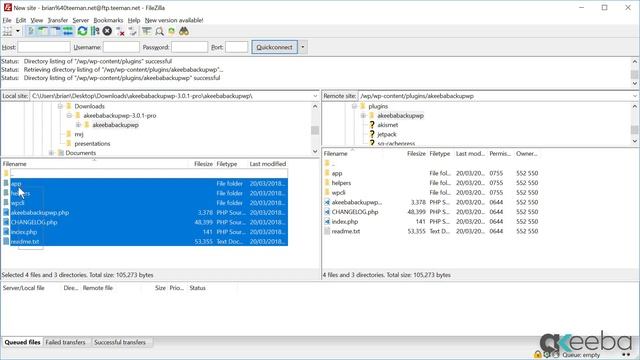640x360 pixels.
Task: Click remote readme.txt file icon
Action: pos(327,231)
